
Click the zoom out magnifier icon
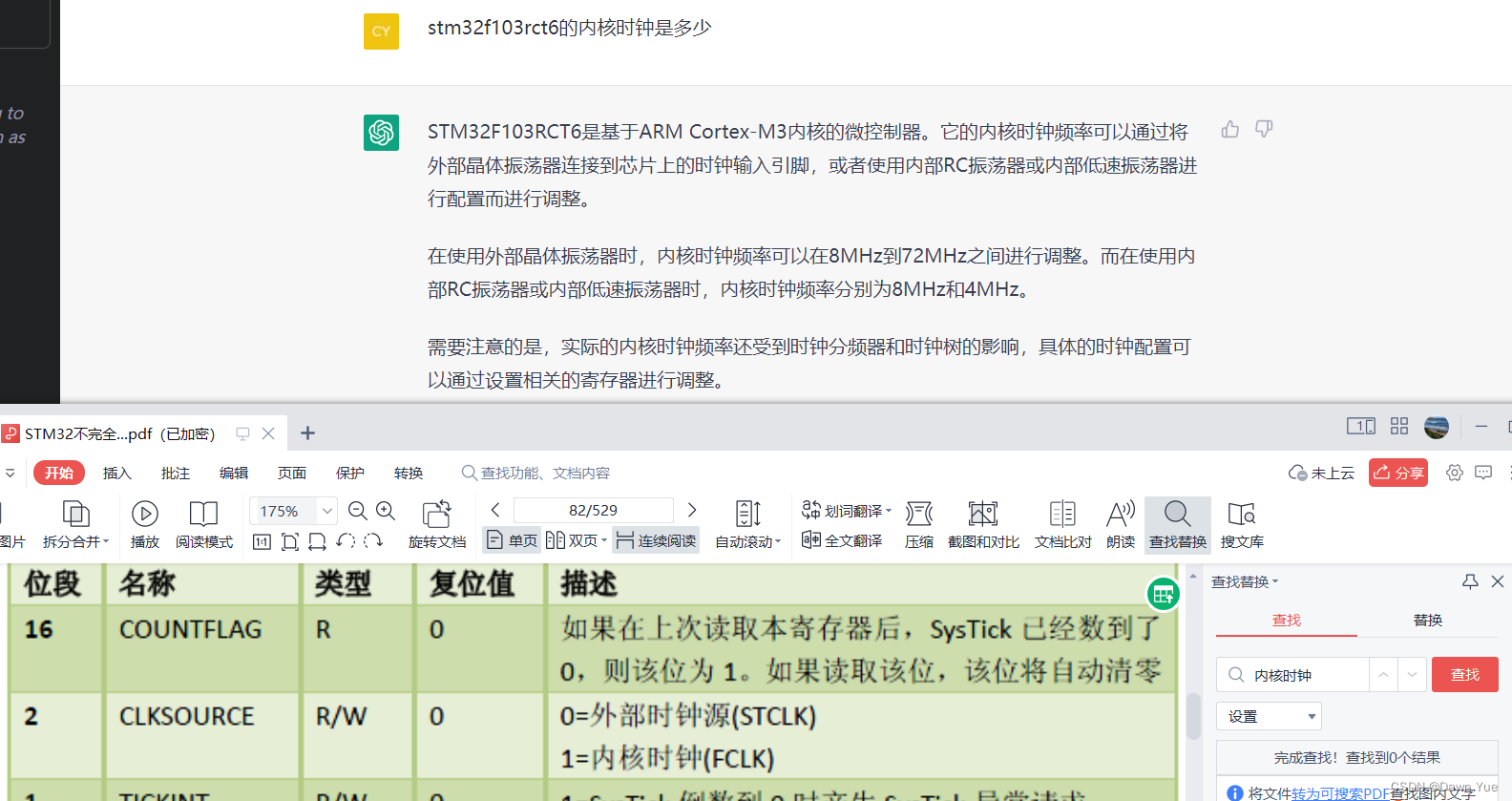358,511
